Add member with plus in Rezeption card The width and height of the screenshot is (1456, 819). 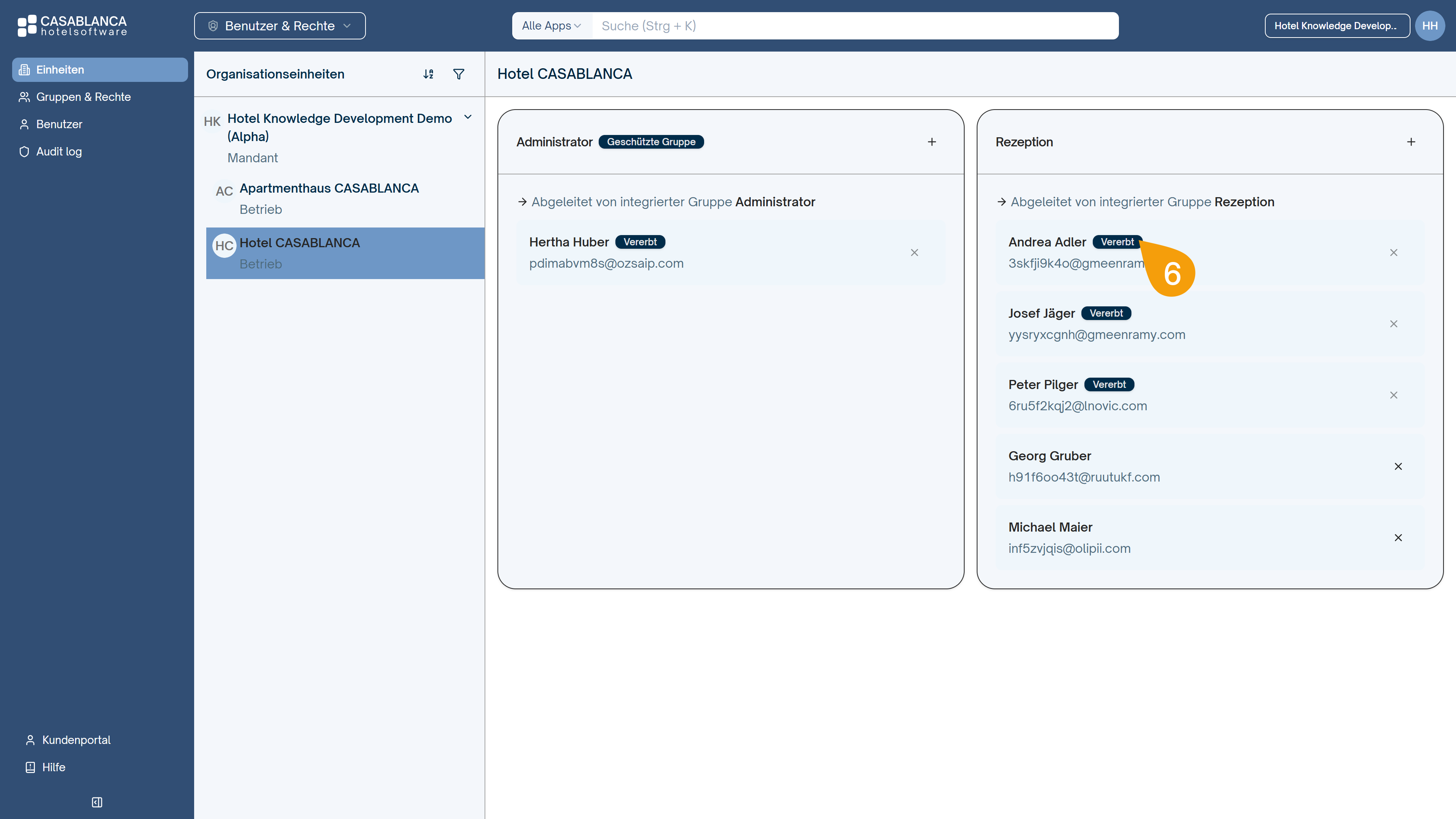coord(1411,142)
